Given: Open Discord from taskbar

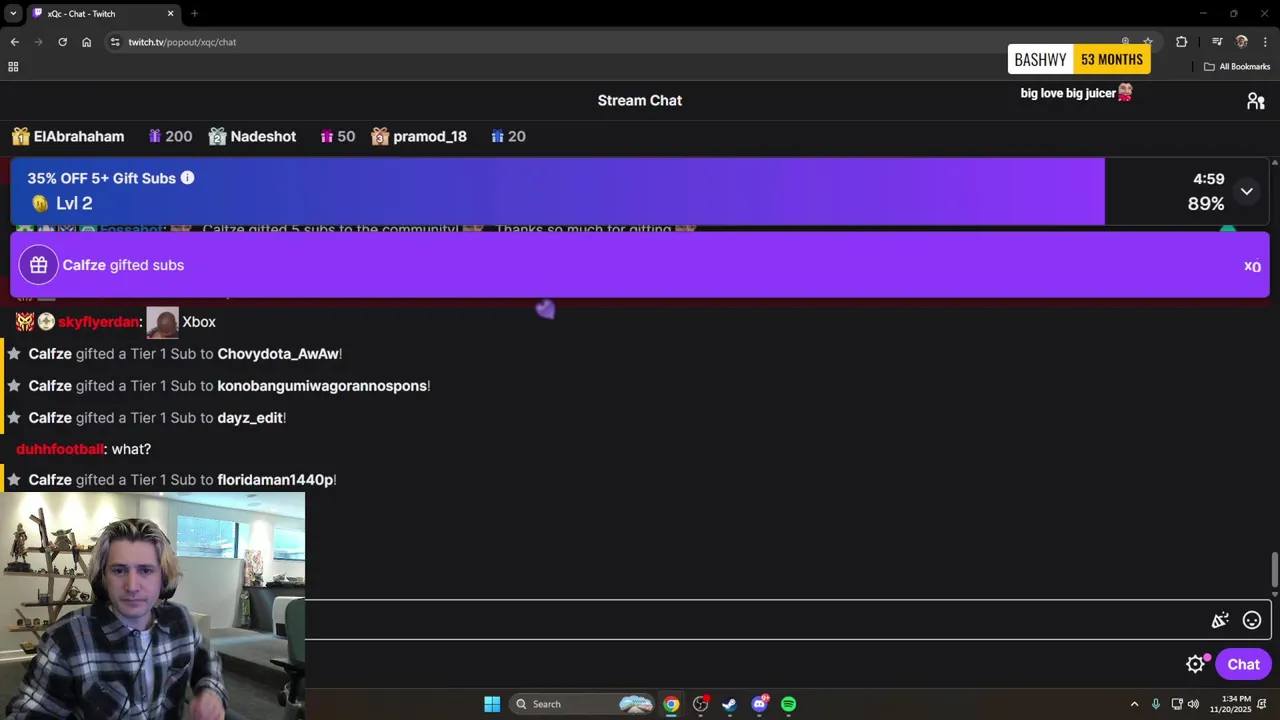Looking at the screenshot, I should [x=759, y=704].
